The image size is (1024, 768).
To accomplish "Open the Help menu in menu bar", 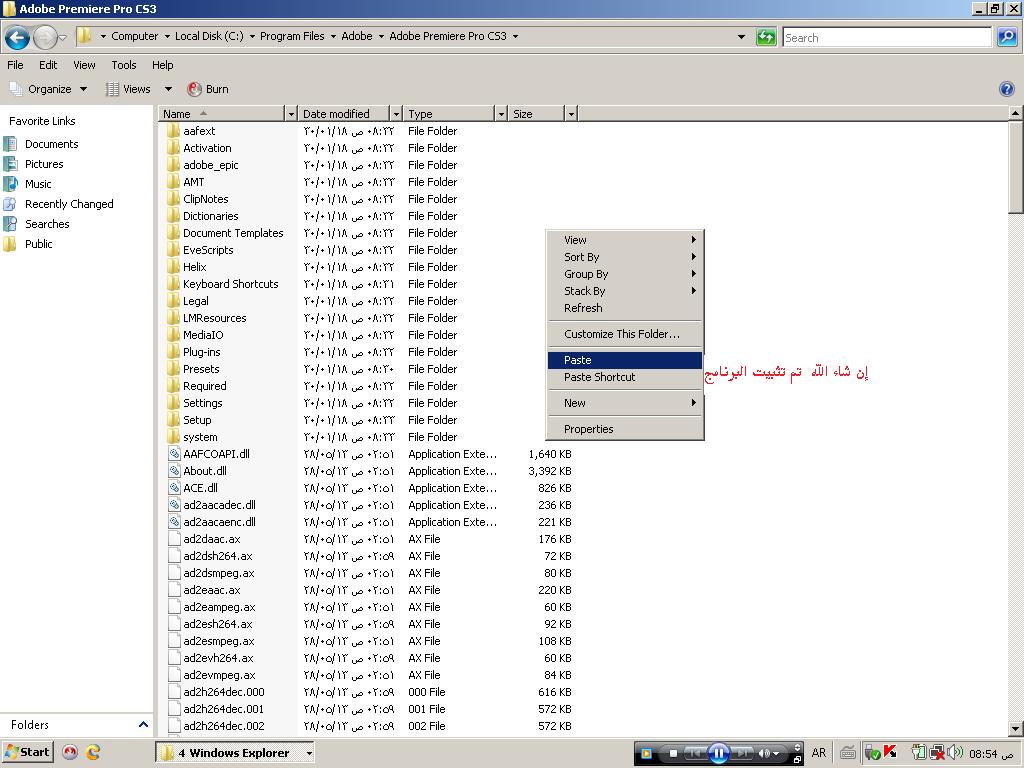I will tap(163, 65).
